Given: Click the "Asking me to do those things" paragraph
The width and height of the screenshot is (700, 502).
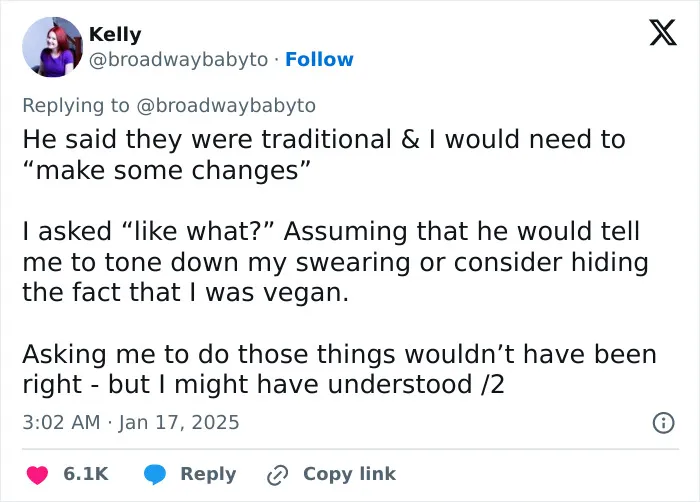Looking at the screenshot, I should click(339, 369).
